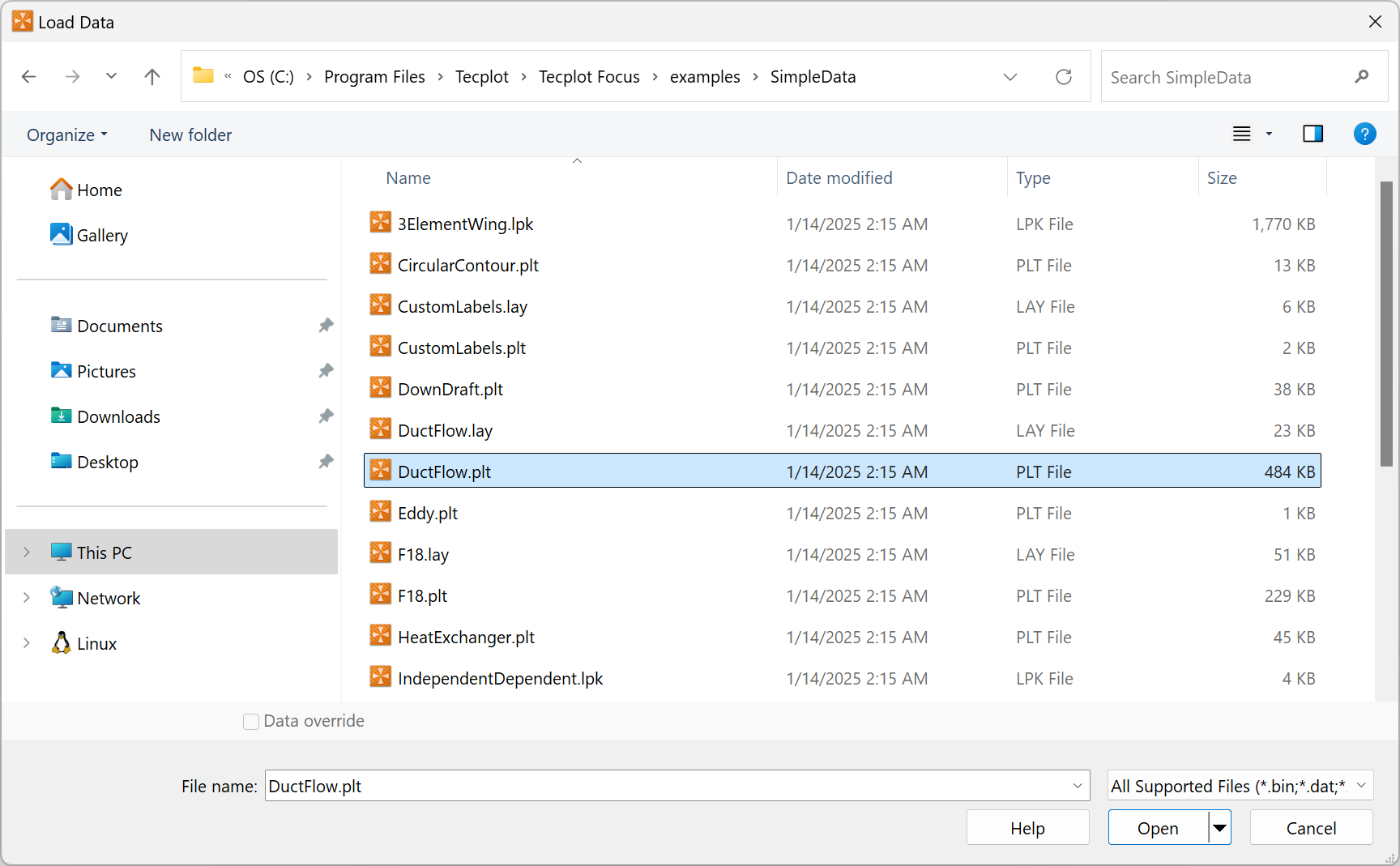Open view options dropdown arrow
Viewport: 1400px width, 866px height.
click(1269, 134)
